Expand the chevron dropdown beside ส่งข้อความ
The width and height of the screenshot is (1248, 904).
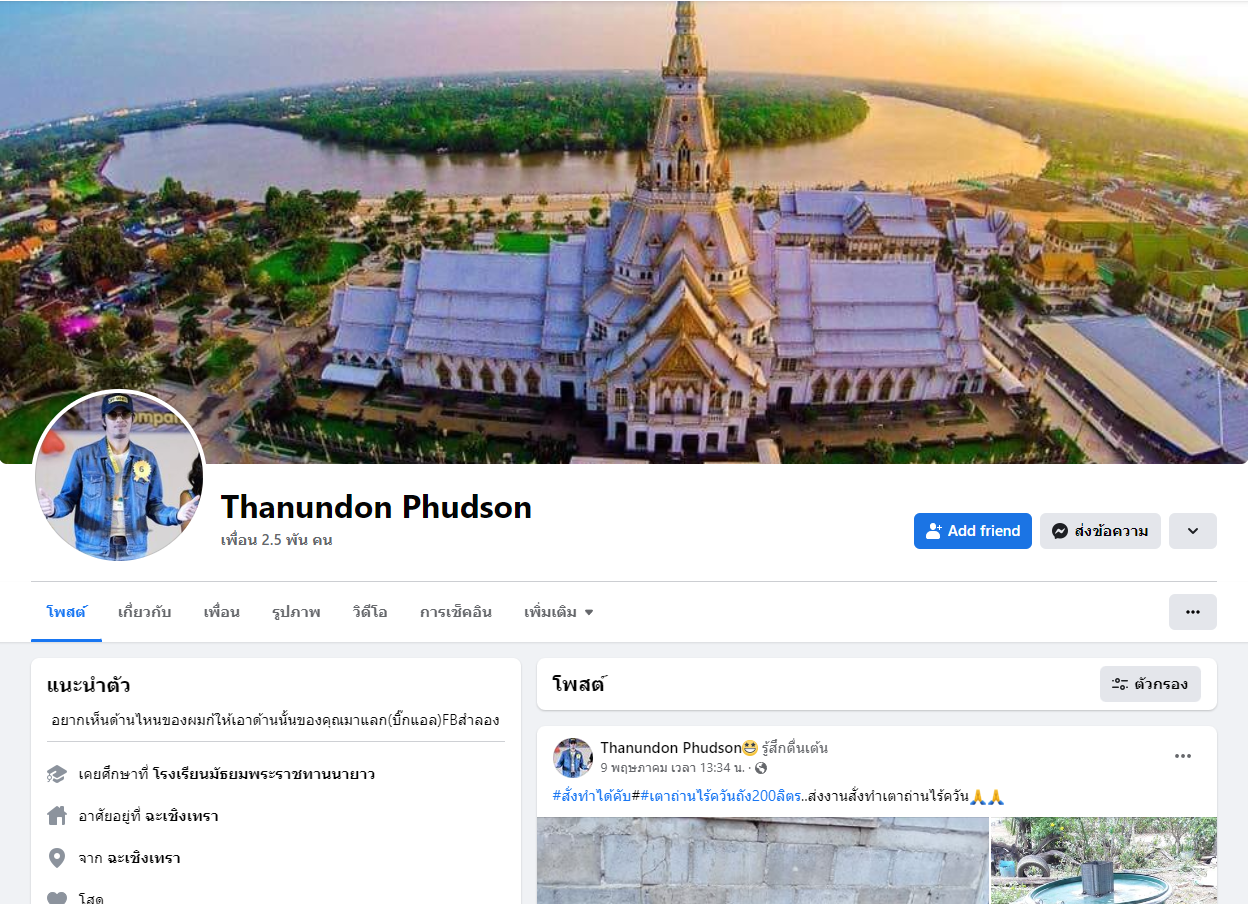click(1192, 531)
